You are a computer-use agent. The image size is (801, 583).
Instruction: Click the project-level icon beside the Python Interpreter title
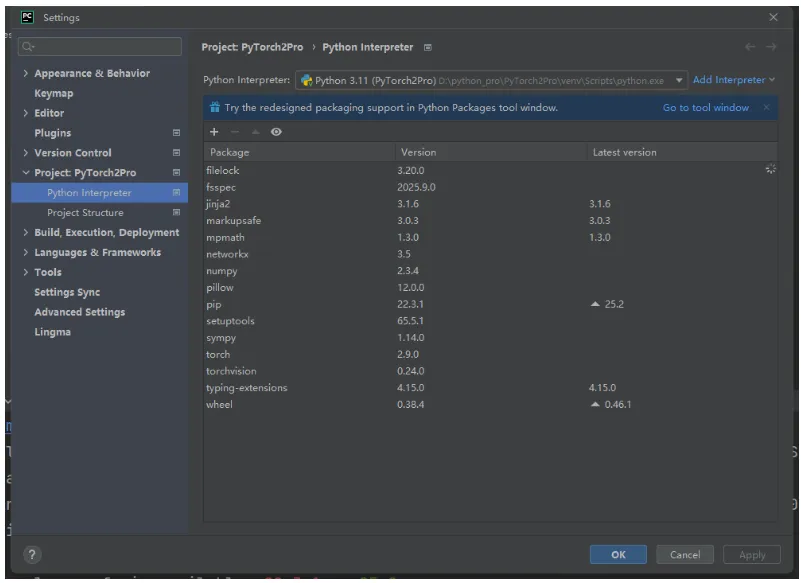(428, 48)
